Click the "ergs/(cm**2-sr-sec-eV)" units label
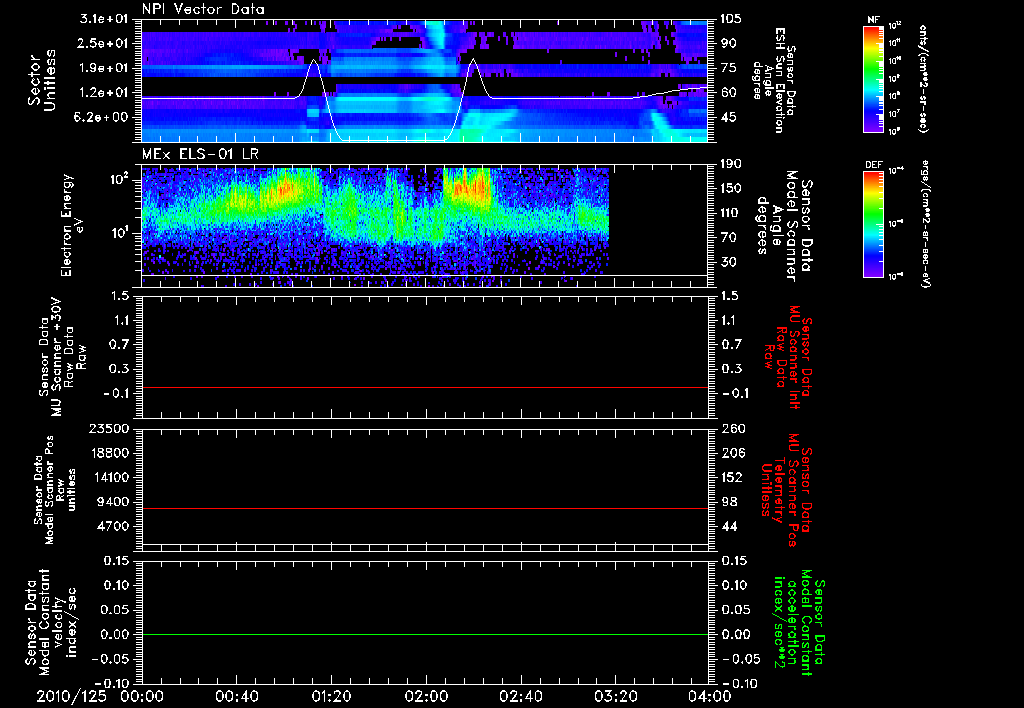The image size is (1024, 708). click(x=925, y=223)
